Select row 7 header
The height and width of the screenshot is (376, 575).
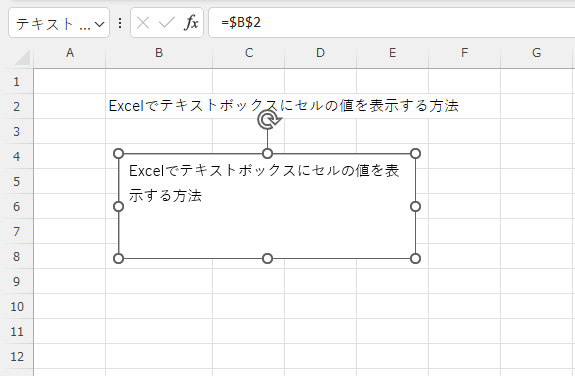pos(17,231)
